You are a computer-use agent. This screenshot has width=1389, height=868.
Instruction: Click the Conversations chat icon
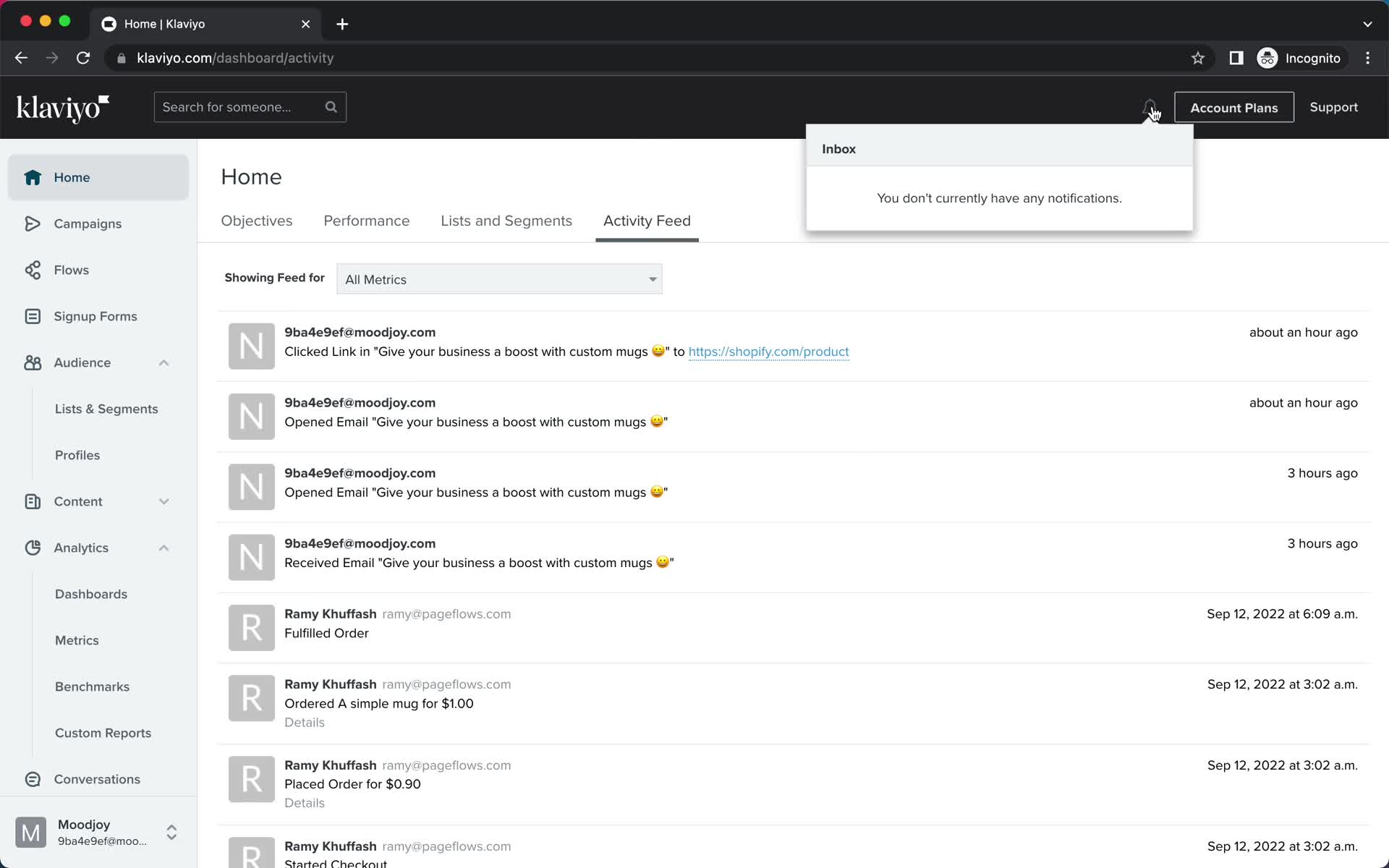click(x=33, y=779)
